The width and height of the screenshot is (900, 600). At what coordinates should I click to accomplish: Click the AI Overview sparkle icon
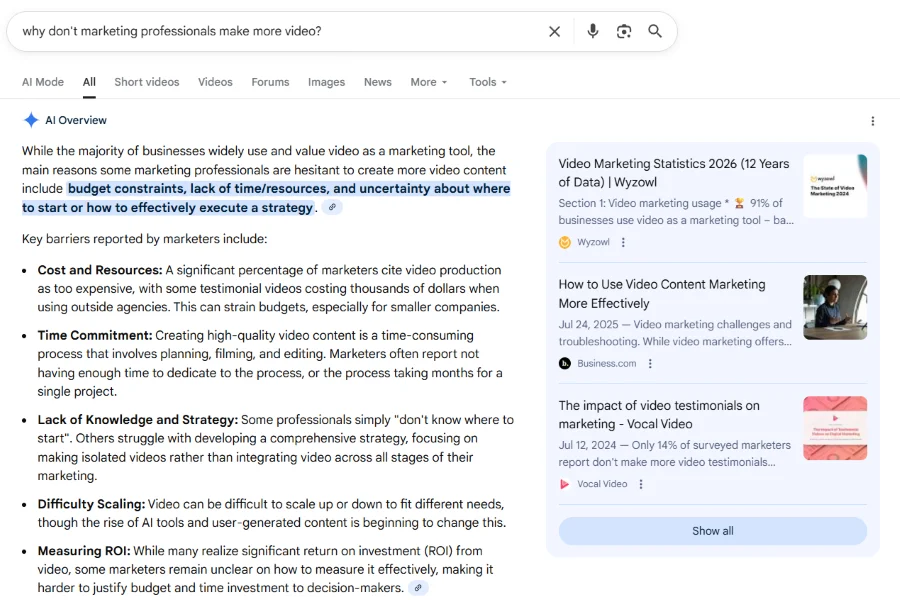point(30,119)
